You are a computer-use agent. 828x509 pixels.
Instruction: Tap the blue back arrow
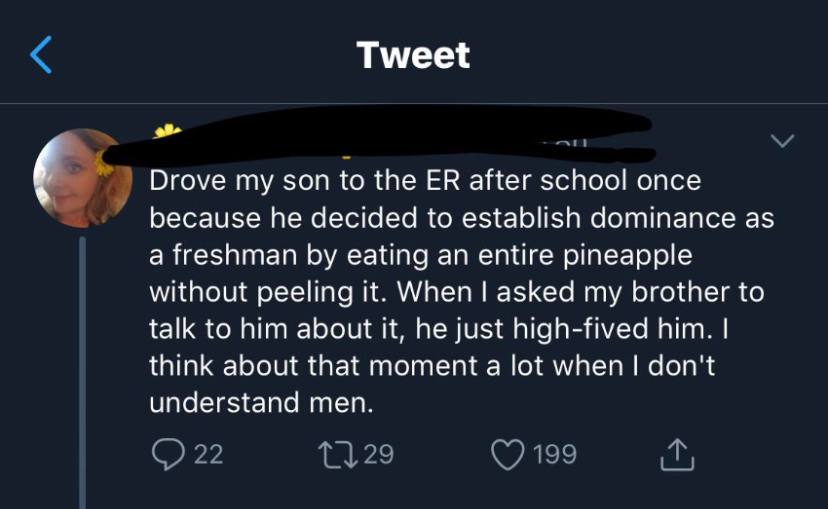[41, 55]
